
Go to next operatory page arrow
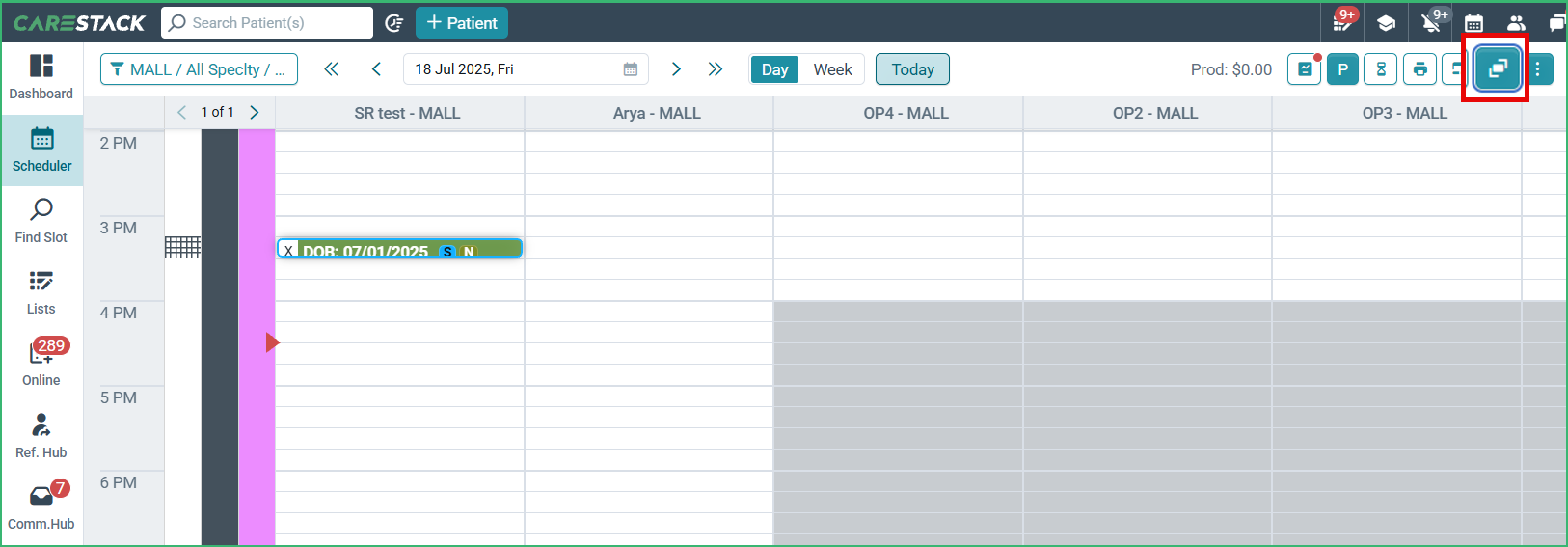pos(255,113)
